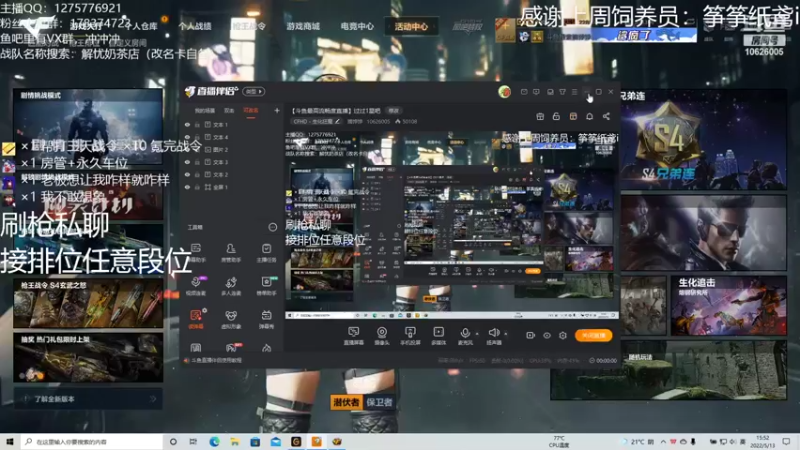The height and width of the screenshot is (450, 800).
Task: Switch to 我的场景 tab
Action: 205,110
